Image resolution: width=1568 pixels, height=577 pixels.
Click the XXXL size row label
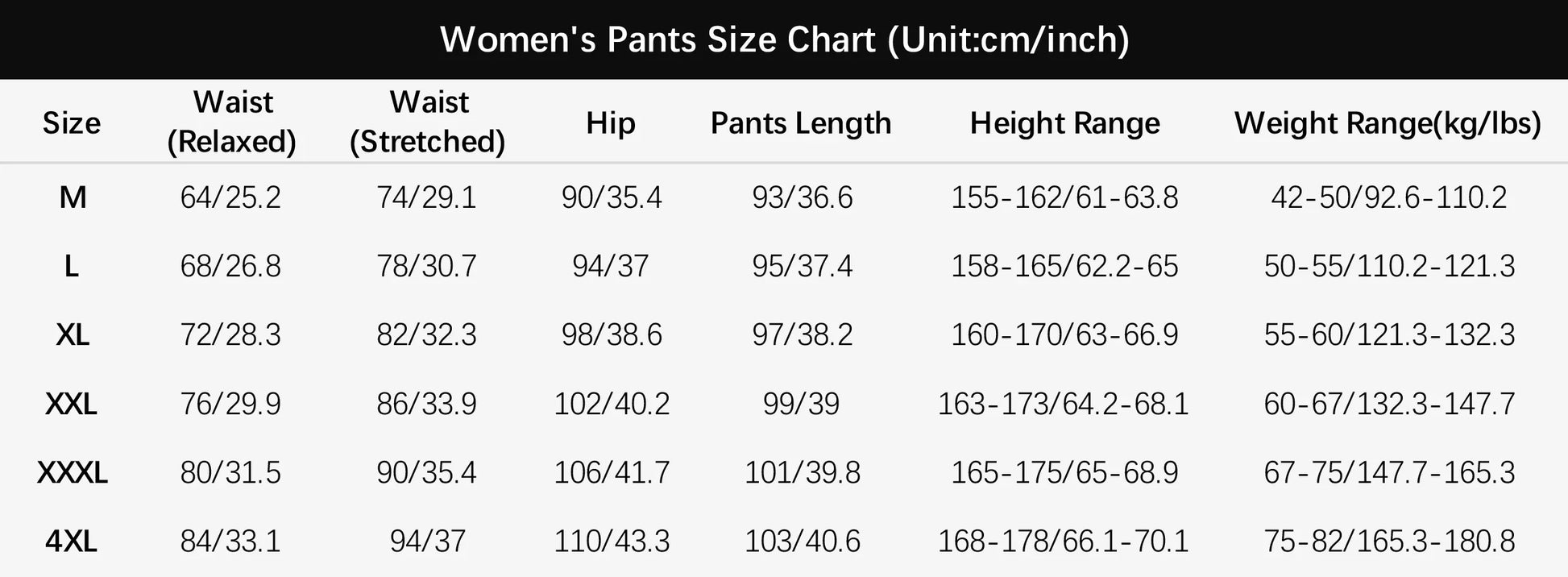click(x=73, y=472)
